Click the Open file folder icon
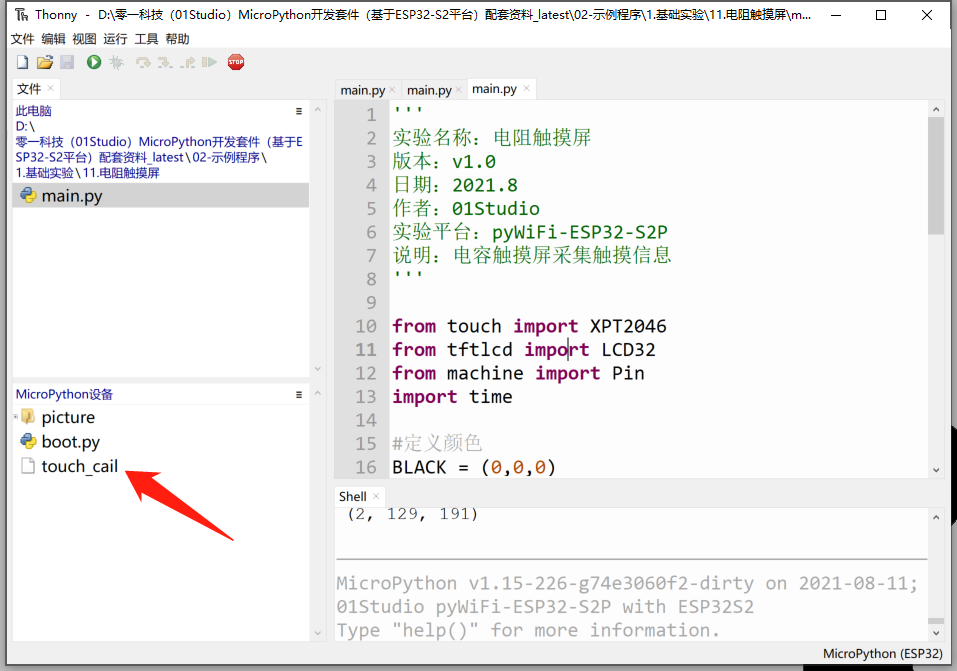 point(44,63)
